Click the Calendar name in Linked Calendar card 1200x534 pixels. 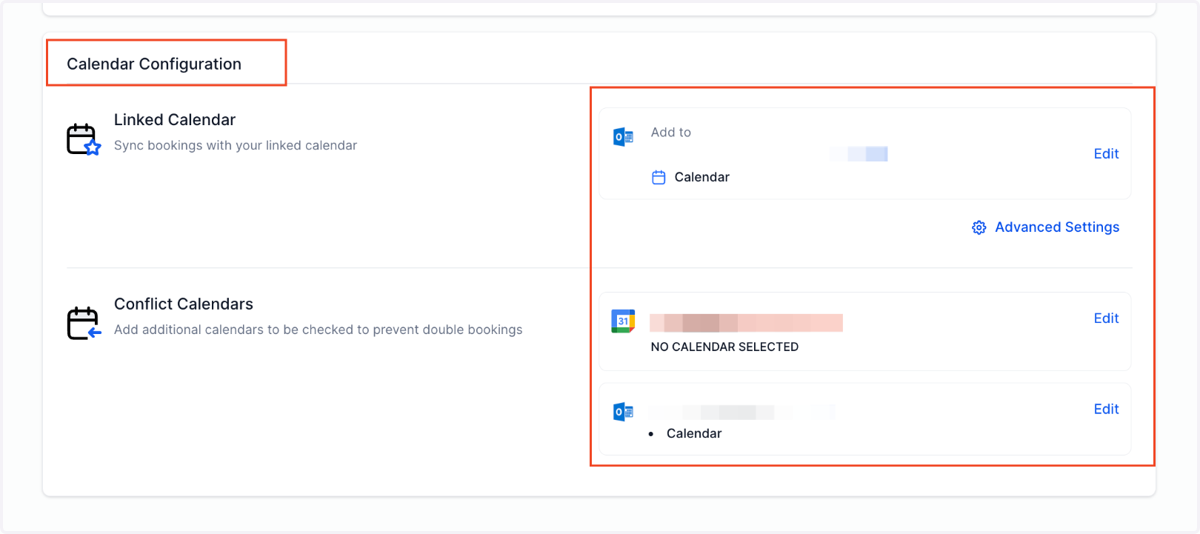point(702,177)
